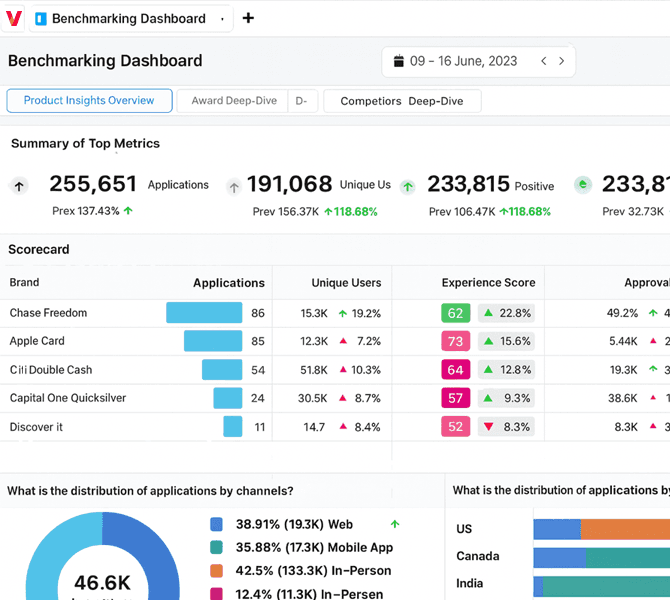The height and width of the screenshot is (600, 670).
Task: Select the Chase Freedom brand row
Action: (335, 313)
